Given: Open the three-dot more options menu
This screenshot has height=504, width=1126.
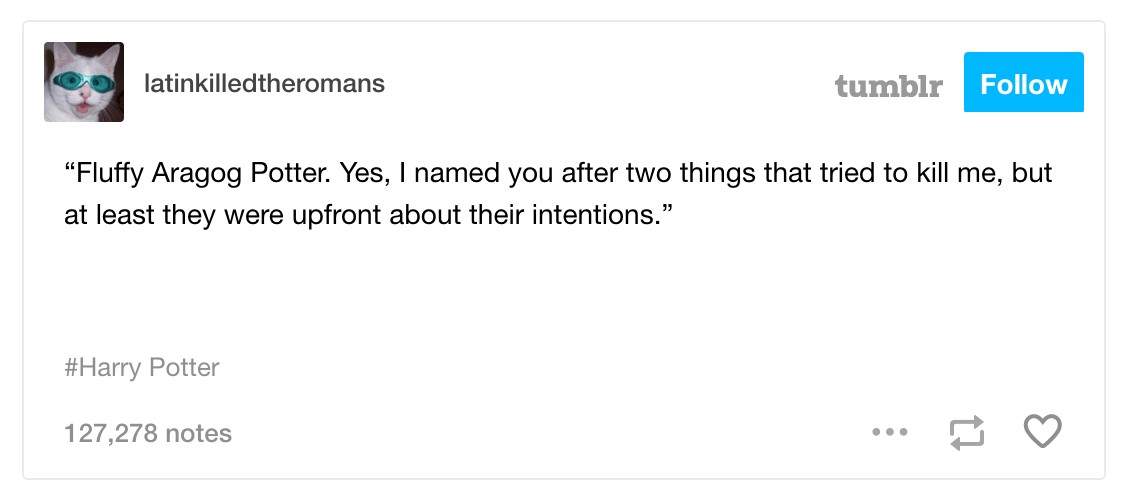Looking at the screenshot, I should tap(890, 432).
